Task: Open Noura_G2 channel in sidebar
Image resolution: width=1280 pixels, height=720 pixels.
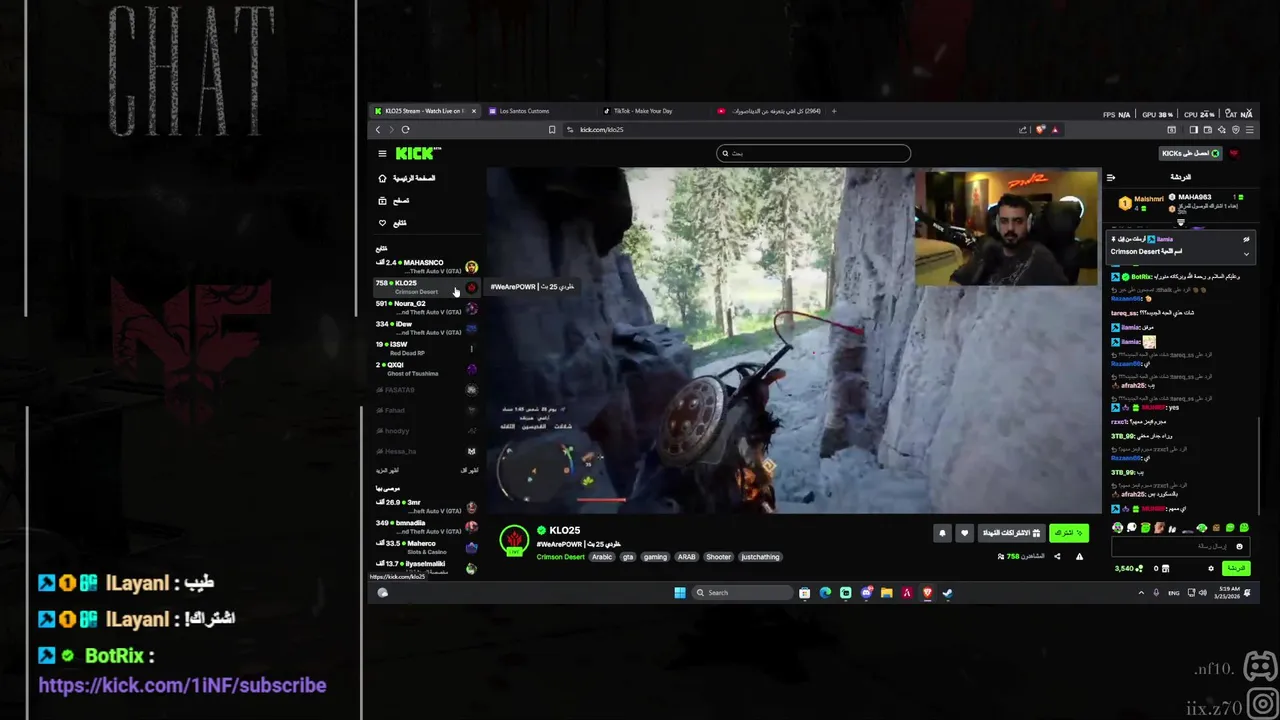Action: tap(426, 308)
